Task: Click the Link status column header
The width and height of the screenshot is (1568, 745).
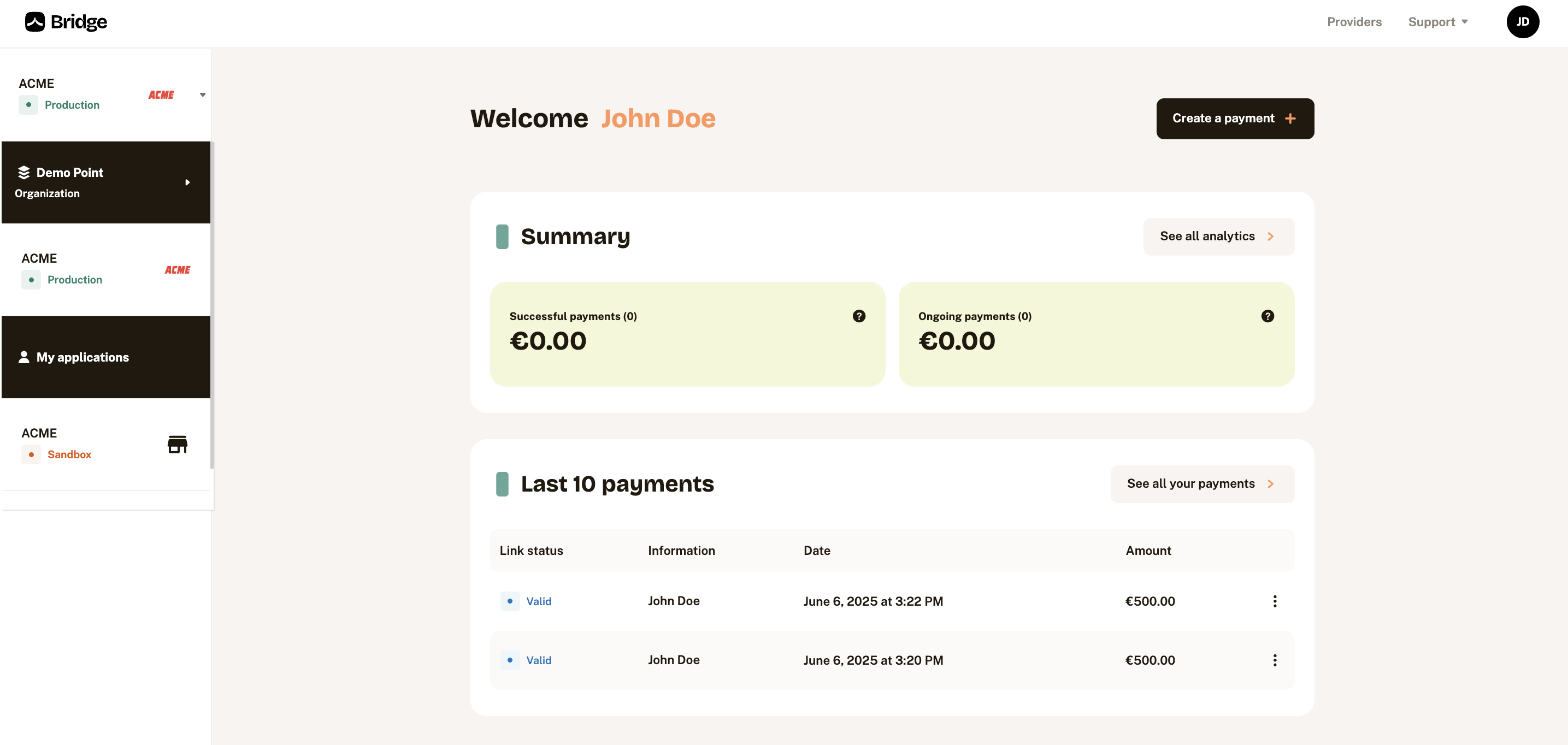Action: pos(532,551)
